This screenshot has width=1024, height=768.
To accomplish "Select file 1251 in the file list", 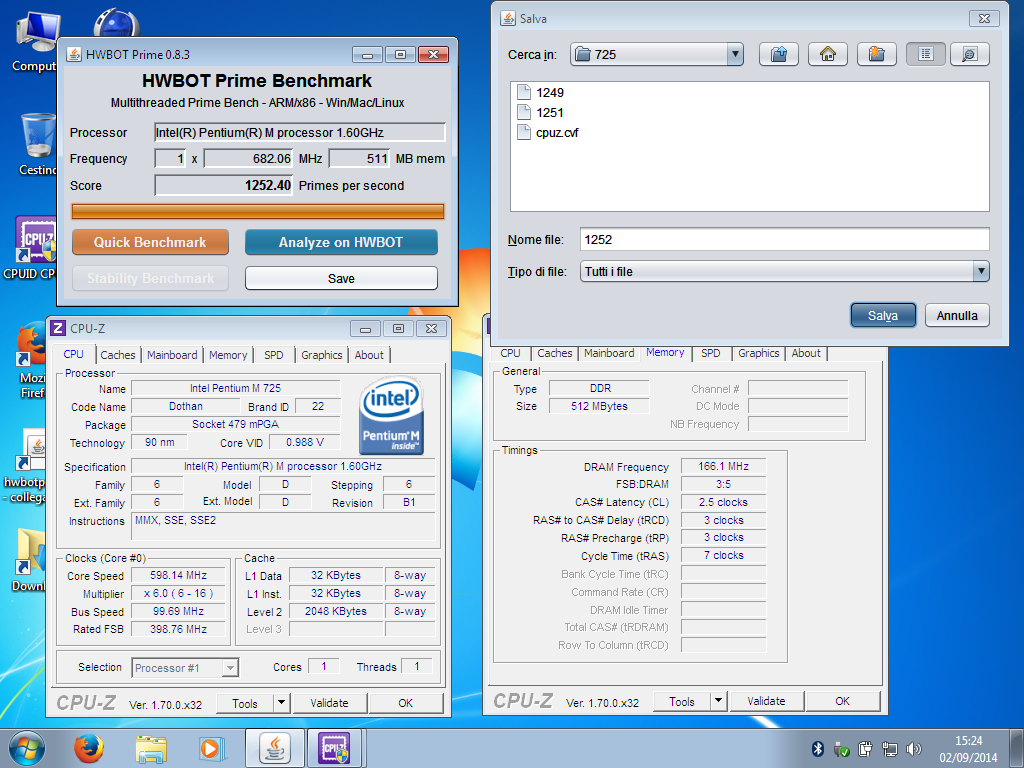I will [x=541, y=113].
